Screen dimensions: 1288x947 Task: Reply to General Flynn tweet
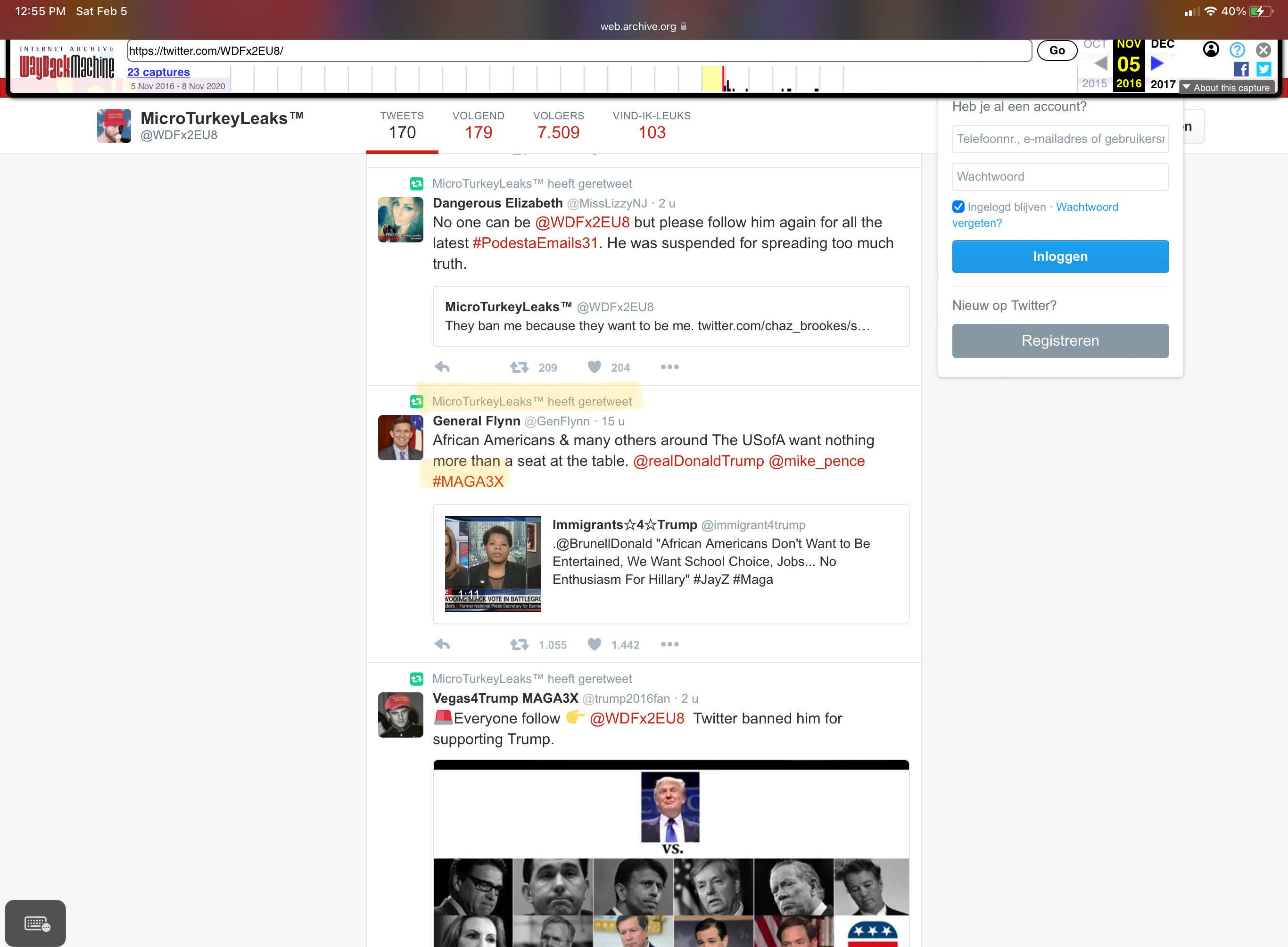click(442, 644)
